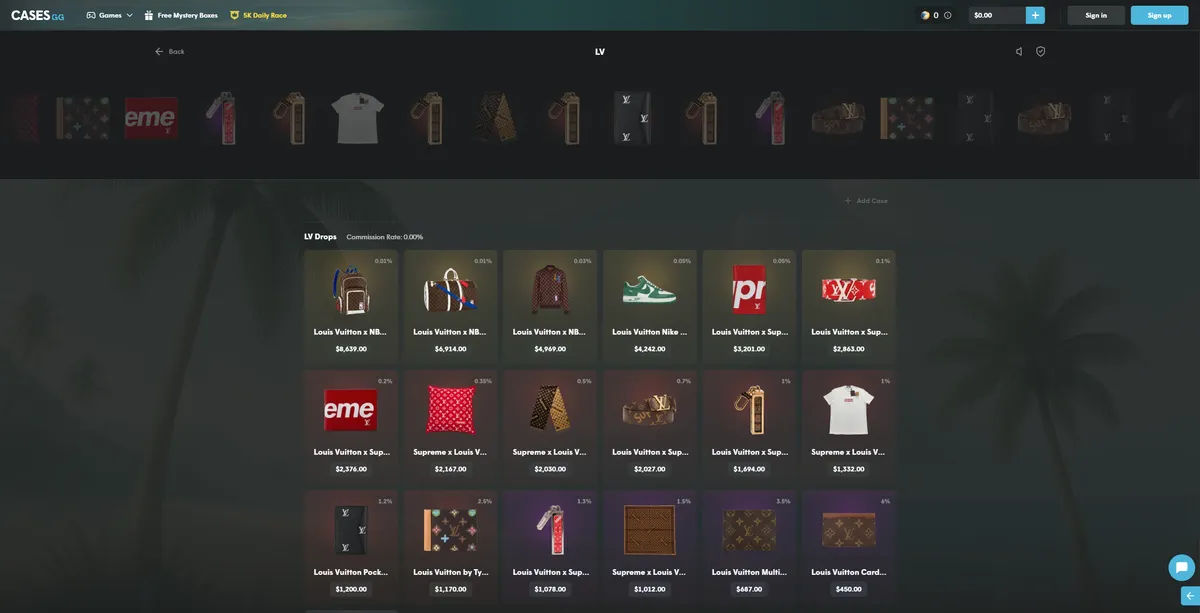Viewport: 1200px width, 613px height.
Task: Select the $2,030.00 monogram scarf drop
Action: (x=550, y=426)
